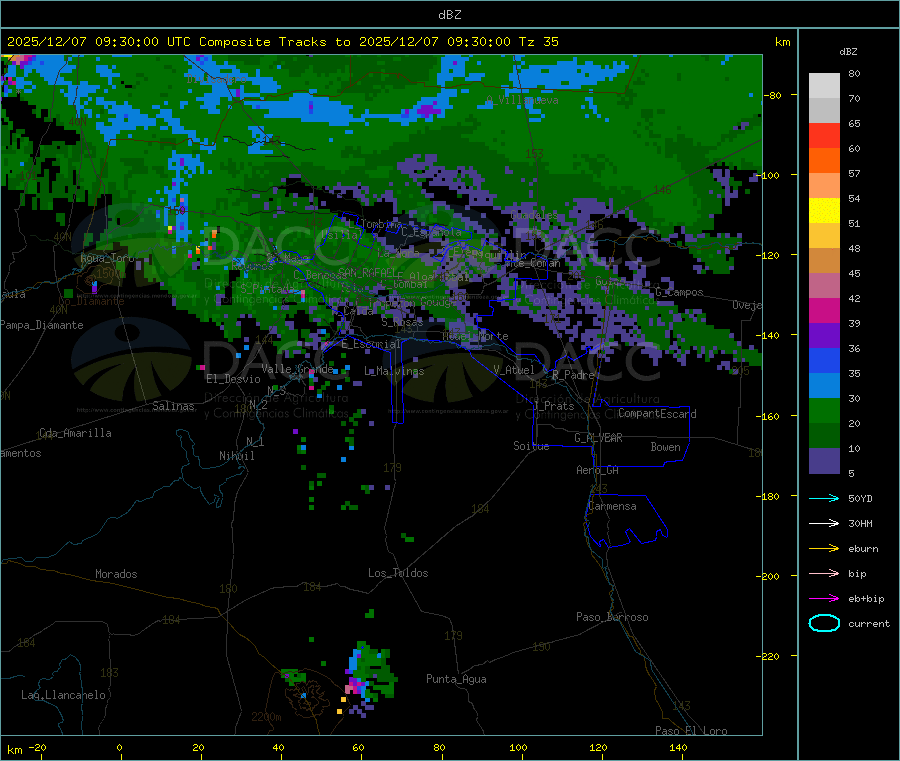Click the yellow eburn arrow in legend
The image size is (900, 761).
pos(824,549)
